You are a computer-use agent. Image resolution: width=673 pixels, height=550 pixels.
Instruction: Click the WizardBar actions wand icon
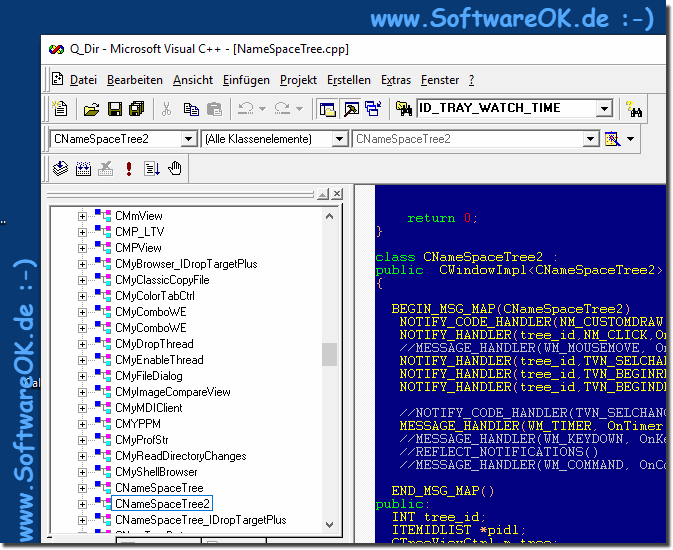612,139
